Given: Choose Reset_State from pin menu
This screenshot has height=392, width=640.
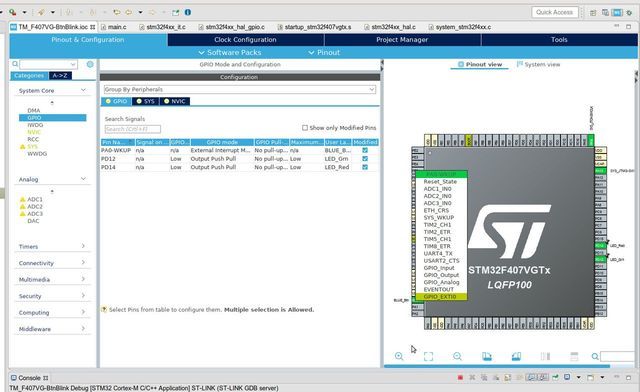Looking at the screenshot, I should click(x=440, y=181).
